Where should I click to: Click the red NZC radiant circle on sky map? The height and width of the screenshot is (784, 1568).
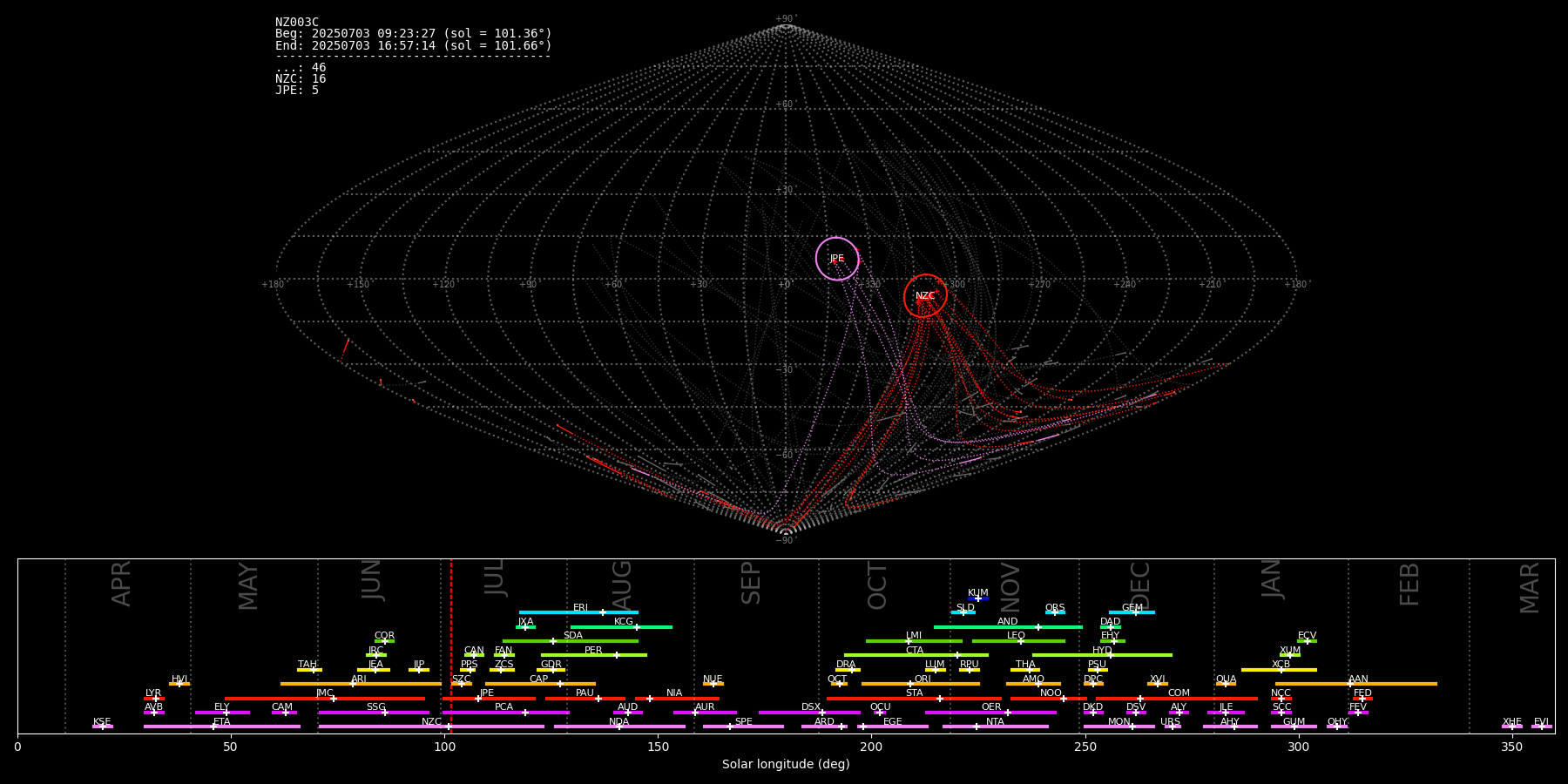(925, 296)
